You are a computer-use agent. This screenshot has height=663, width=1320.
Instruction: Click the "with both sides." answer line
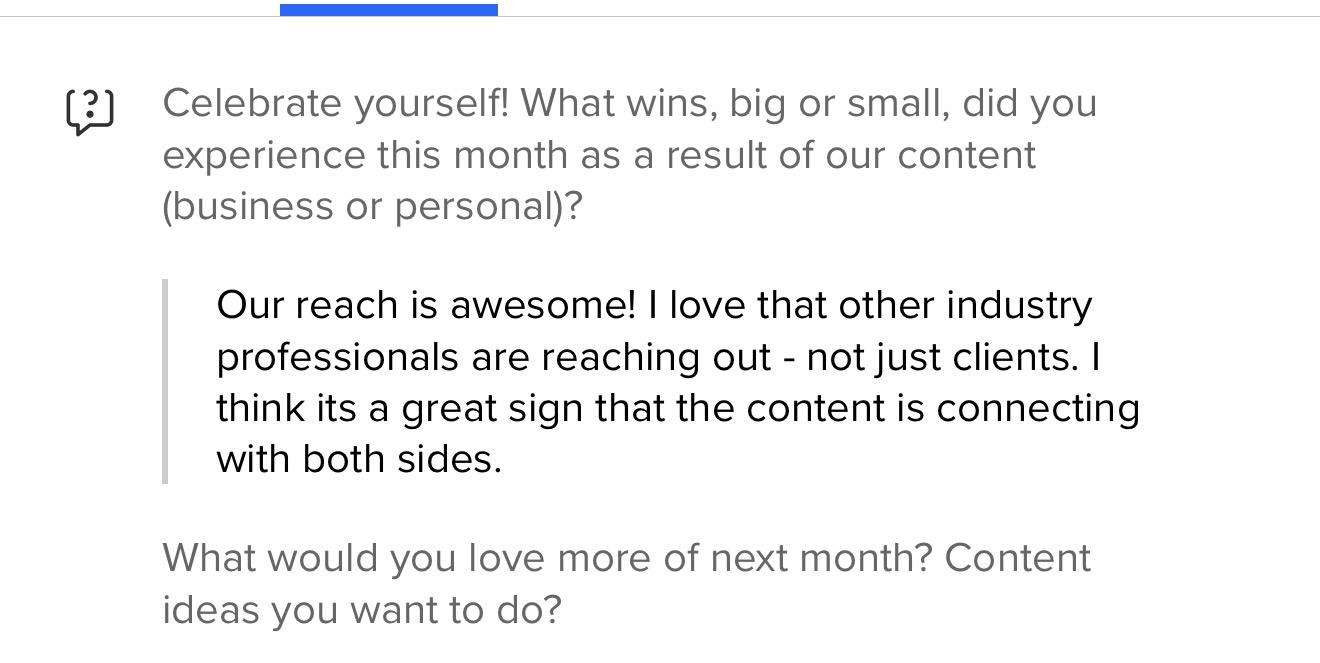coord(359,459)
